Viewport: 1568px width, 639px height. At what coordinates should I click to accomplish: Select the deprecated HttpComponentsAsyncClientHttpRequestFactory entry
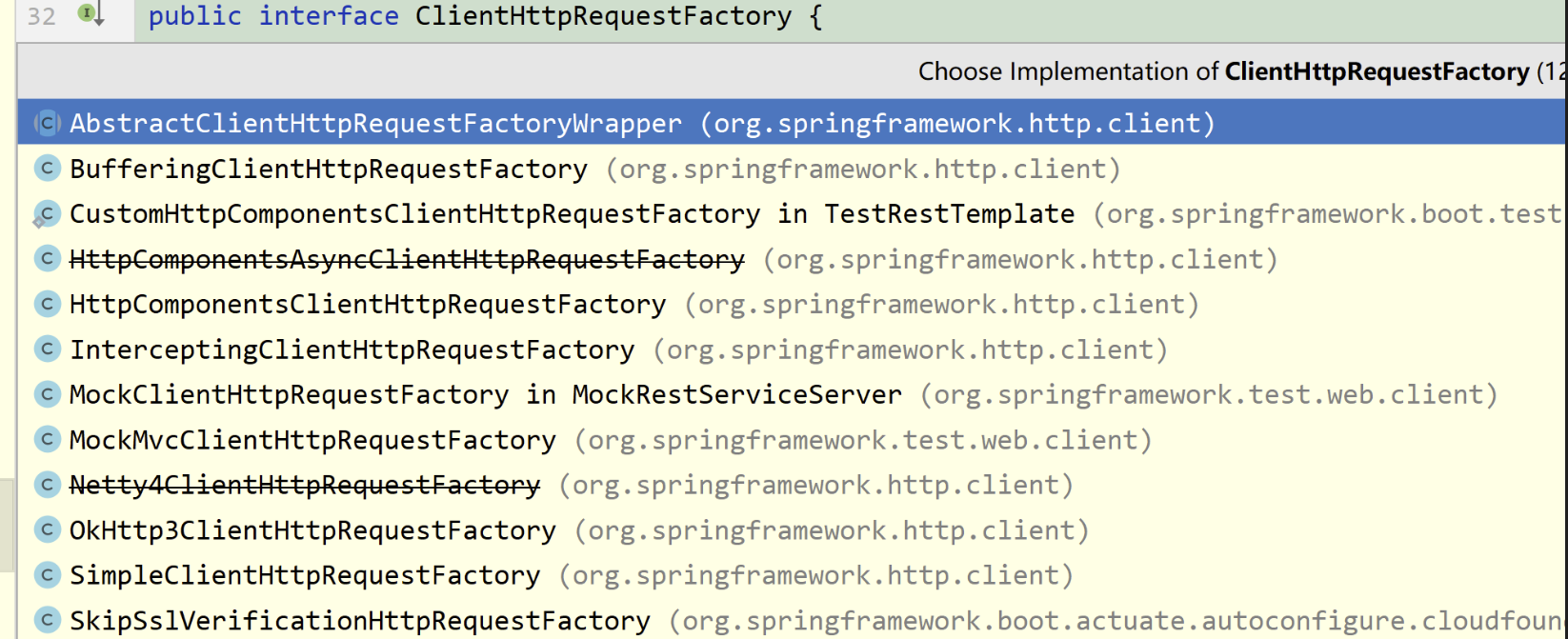(x=407, y=258)
